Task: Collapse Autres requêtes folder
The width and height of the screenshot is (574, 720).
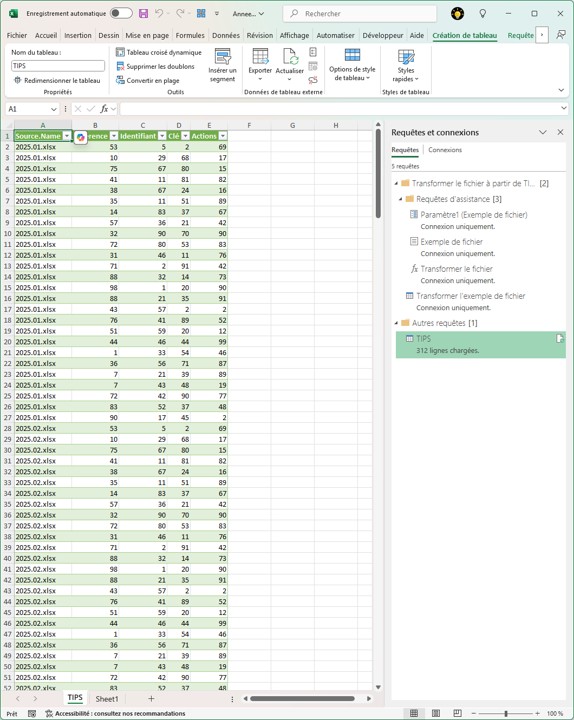Action: (x=396, y=323)
